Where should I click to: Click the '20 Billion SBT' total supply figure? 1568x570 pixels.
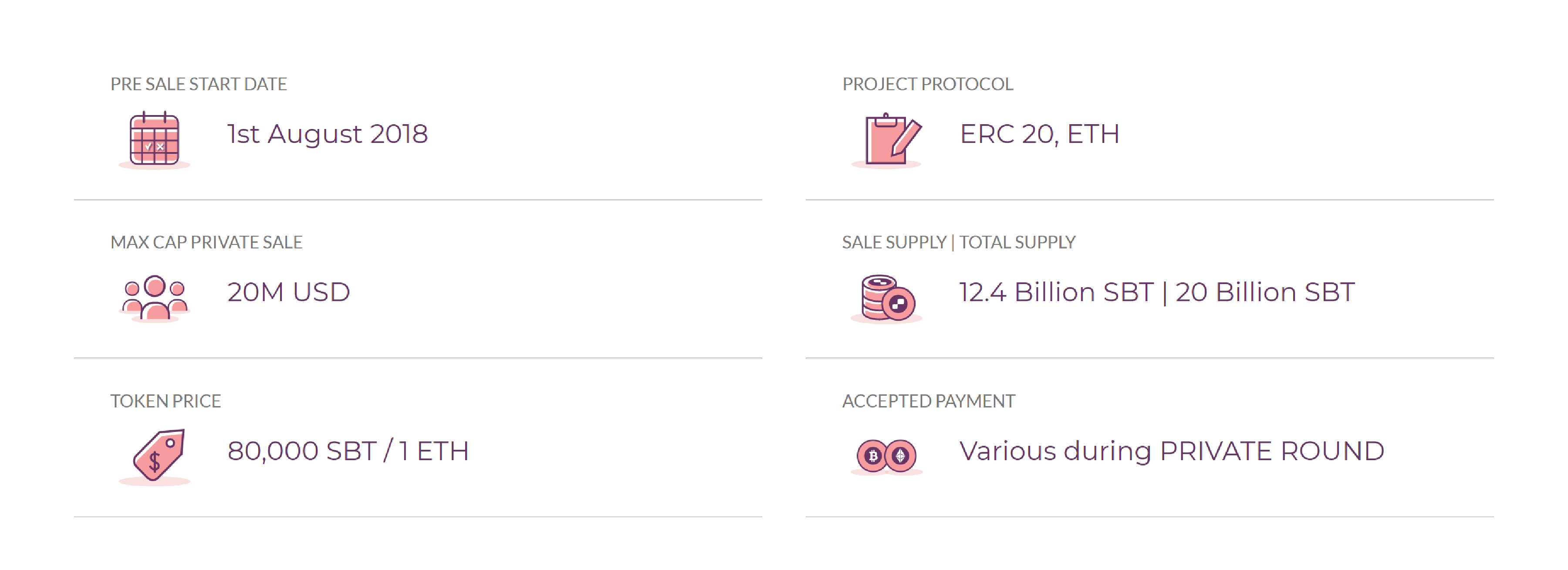[1265, 292]
